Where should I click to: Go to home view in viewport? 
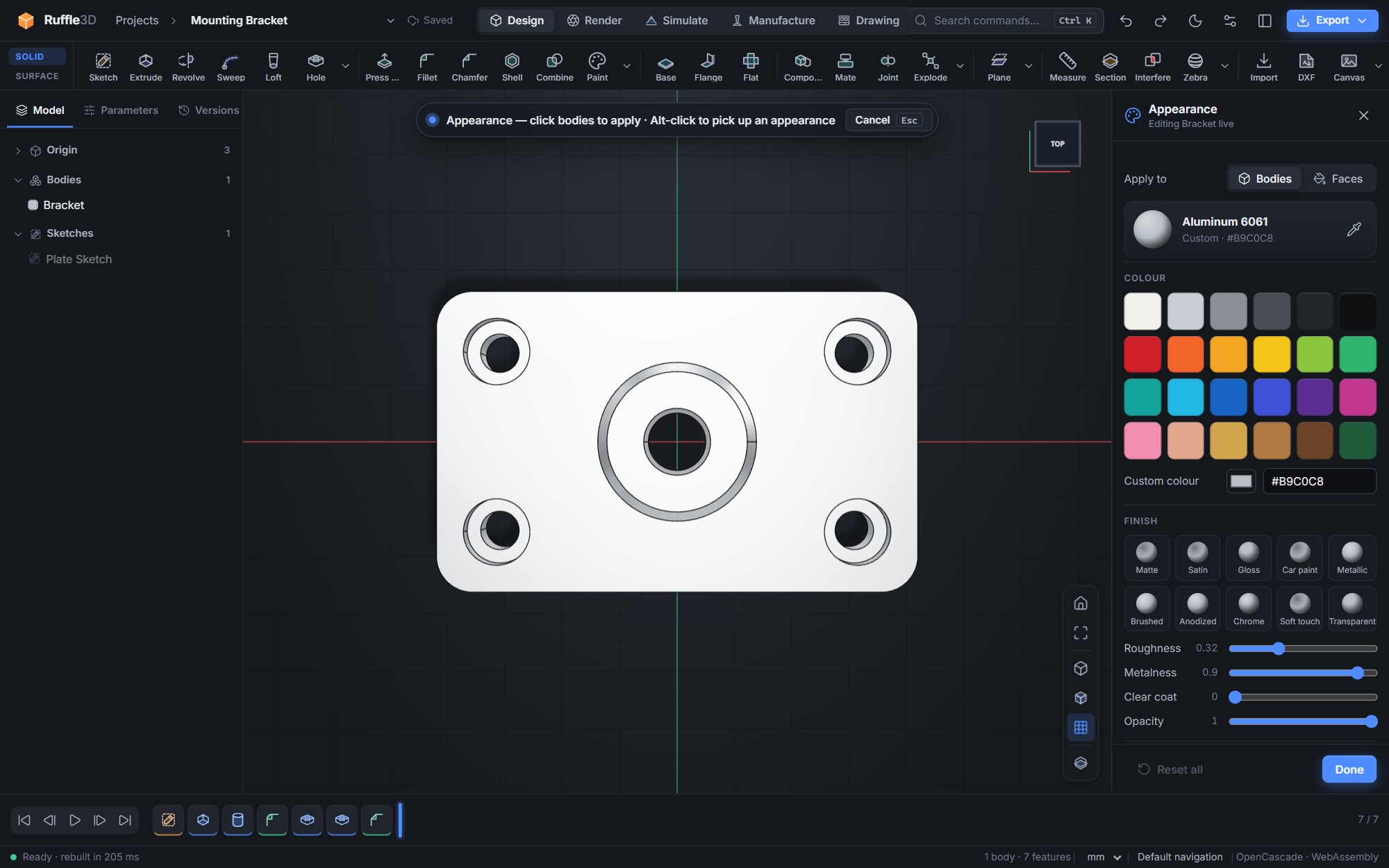click(1081, 603)
